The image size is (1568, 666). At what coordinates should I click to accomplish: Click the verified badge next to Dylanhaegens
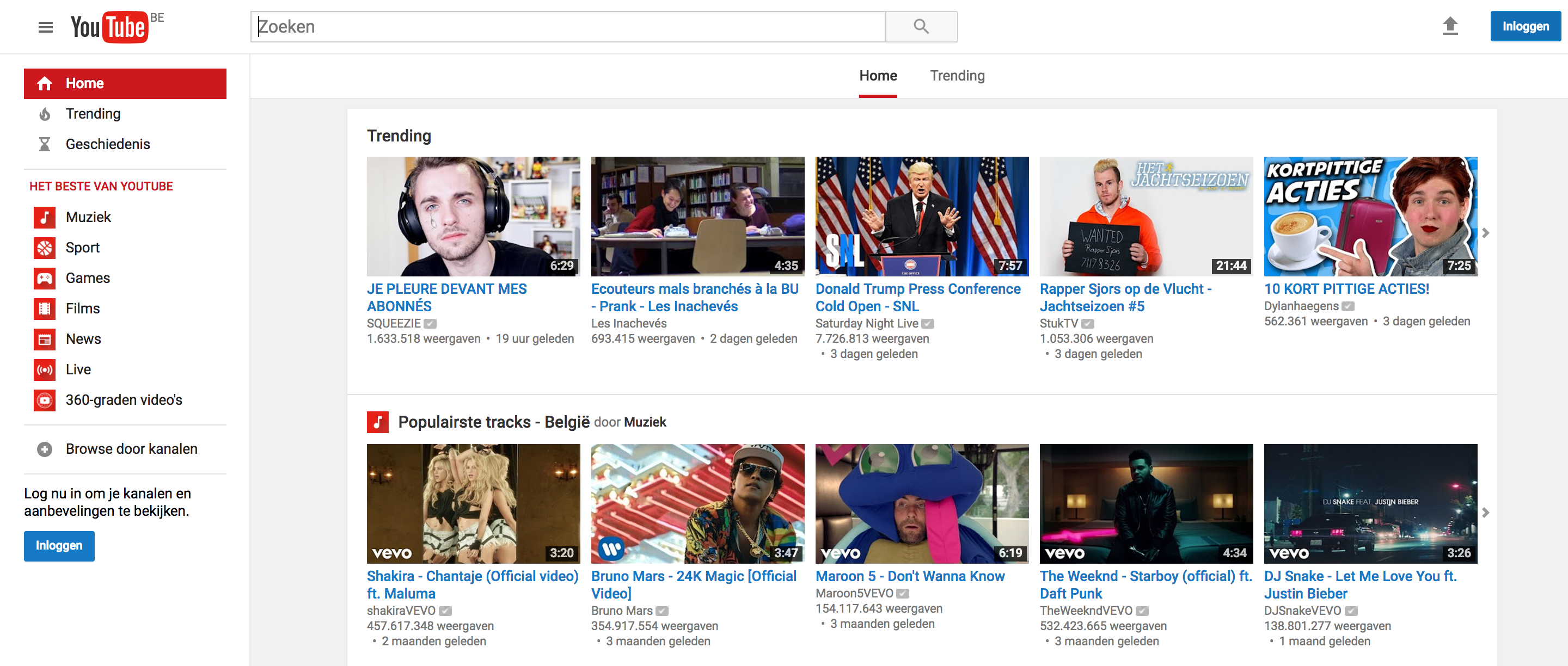(x=1348, y=306)
